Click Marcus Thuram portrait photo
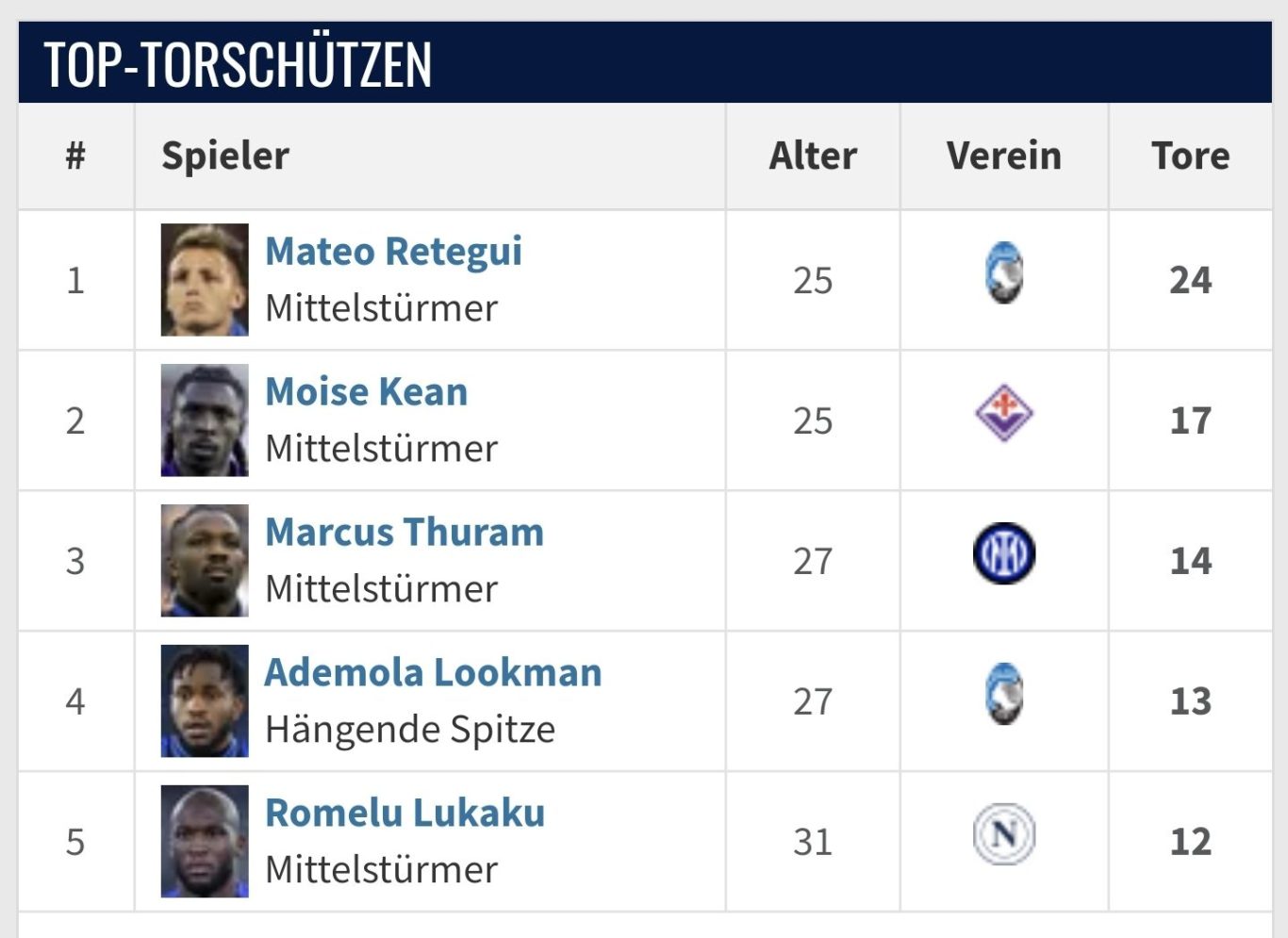The height and width of the screenshot is (938, 1288). [205, 561]
